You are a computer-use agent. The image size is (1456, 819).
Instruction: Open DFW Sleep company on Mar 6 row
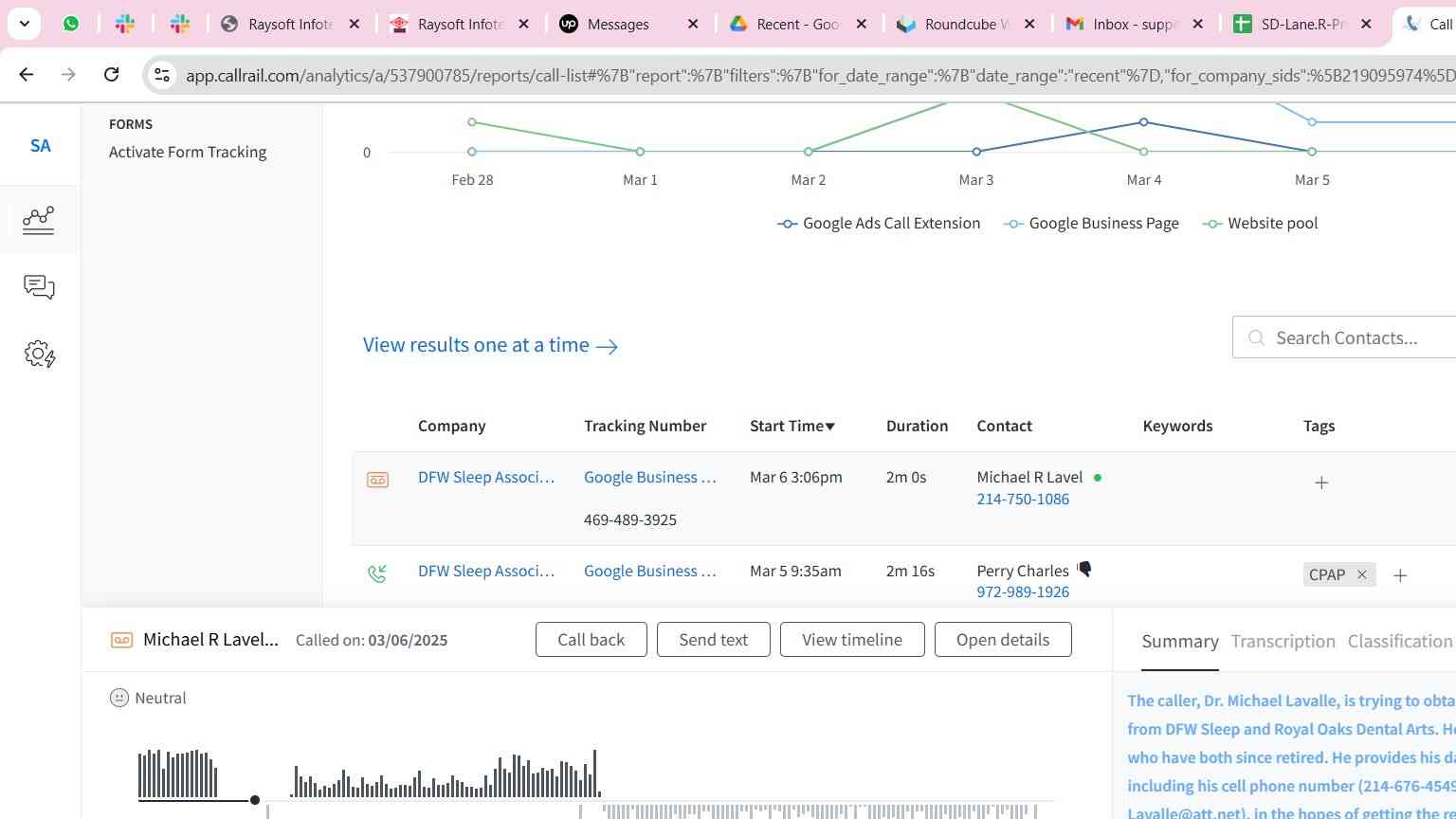(486, 477)
